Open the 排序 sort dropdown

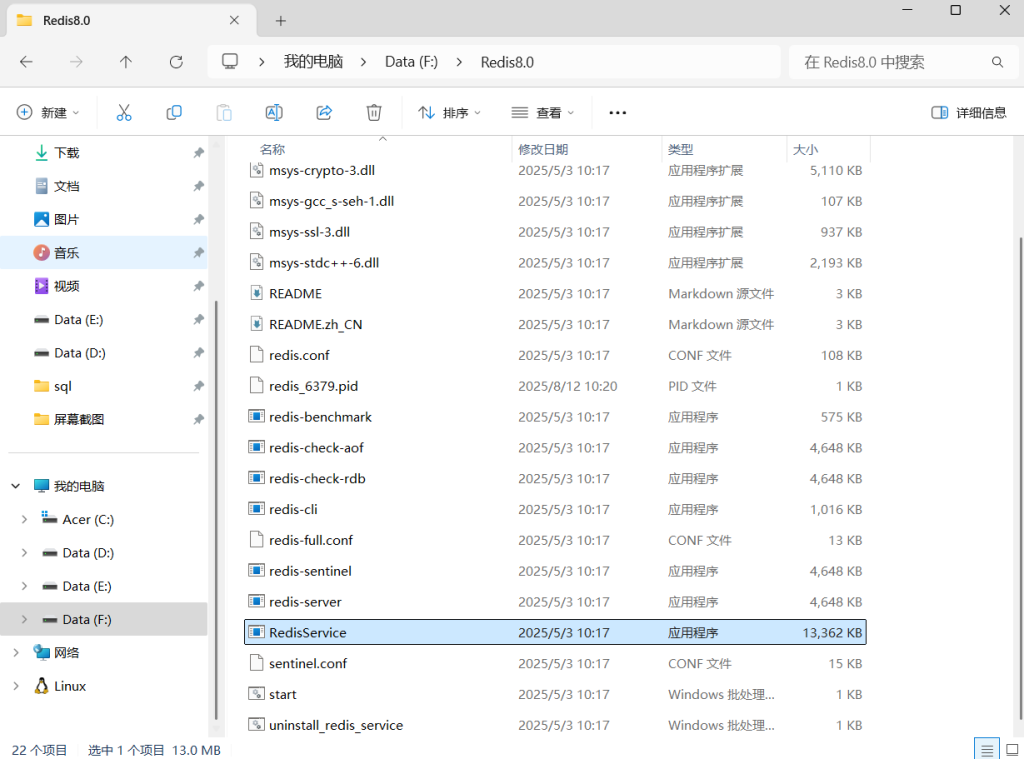point(449,113)
